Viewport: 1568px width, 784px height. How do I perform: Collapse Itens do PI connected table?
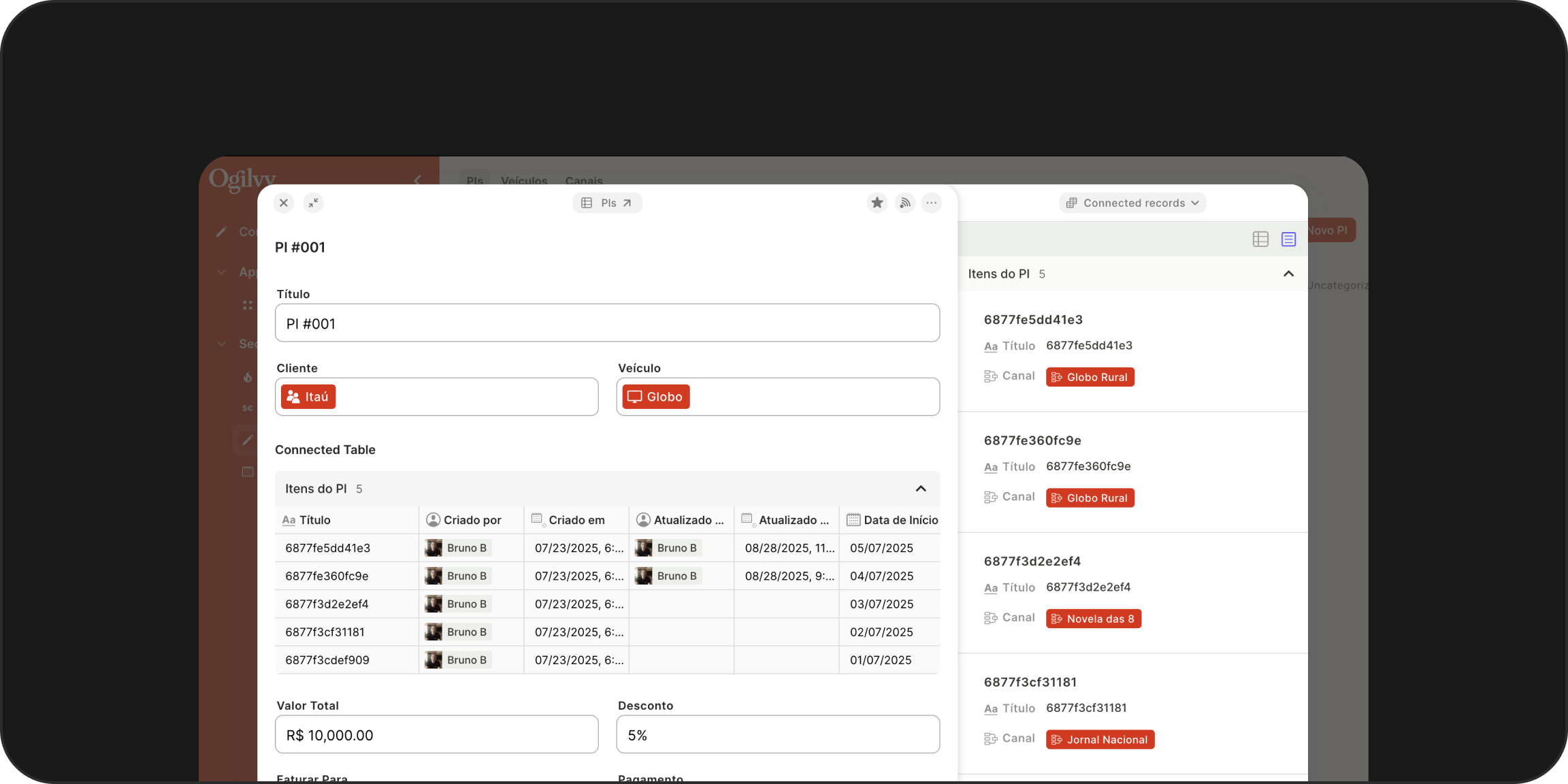coord(921,489)
